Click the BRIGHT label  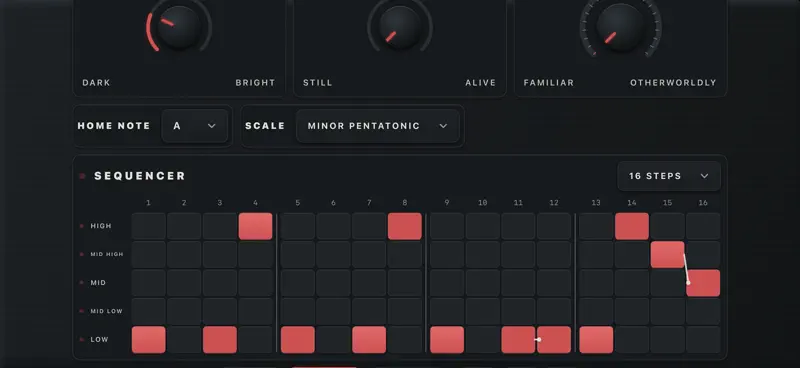click(255, 83)
